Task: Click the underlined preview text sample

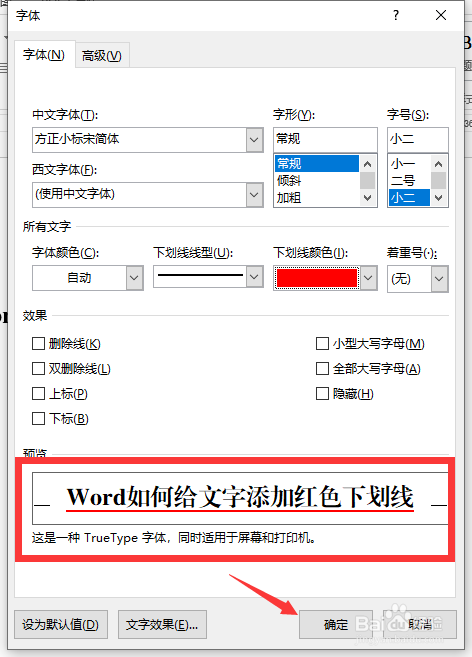Action: 240,498
